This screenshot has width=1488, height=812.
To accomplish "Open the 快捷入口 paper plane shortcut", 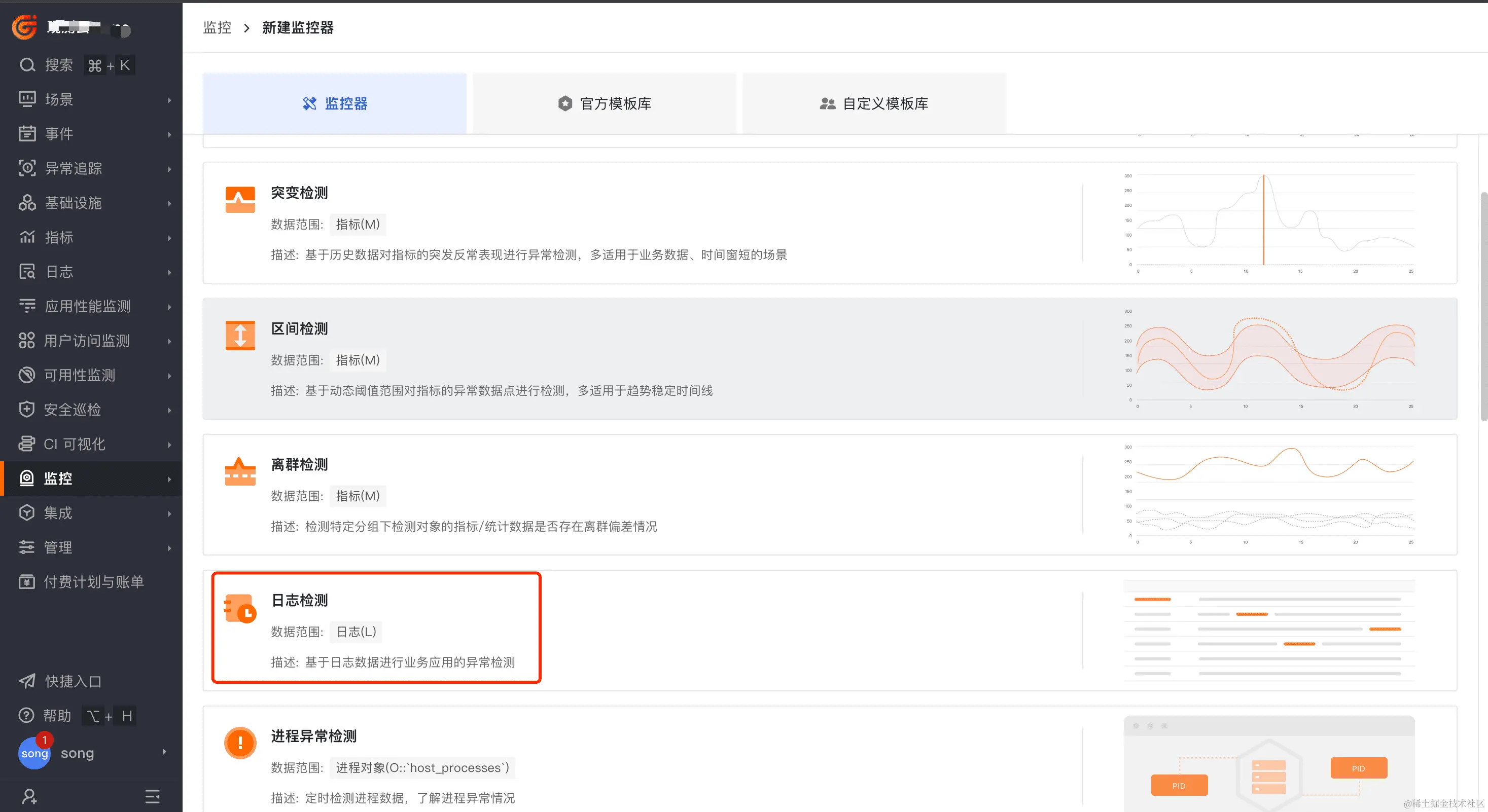I will coord(27,681).
